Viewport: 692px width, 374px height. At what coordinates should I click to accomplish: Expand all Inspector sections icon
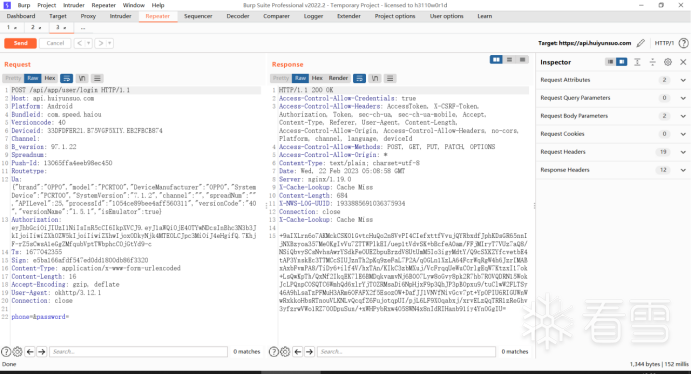tap(637, 62)
